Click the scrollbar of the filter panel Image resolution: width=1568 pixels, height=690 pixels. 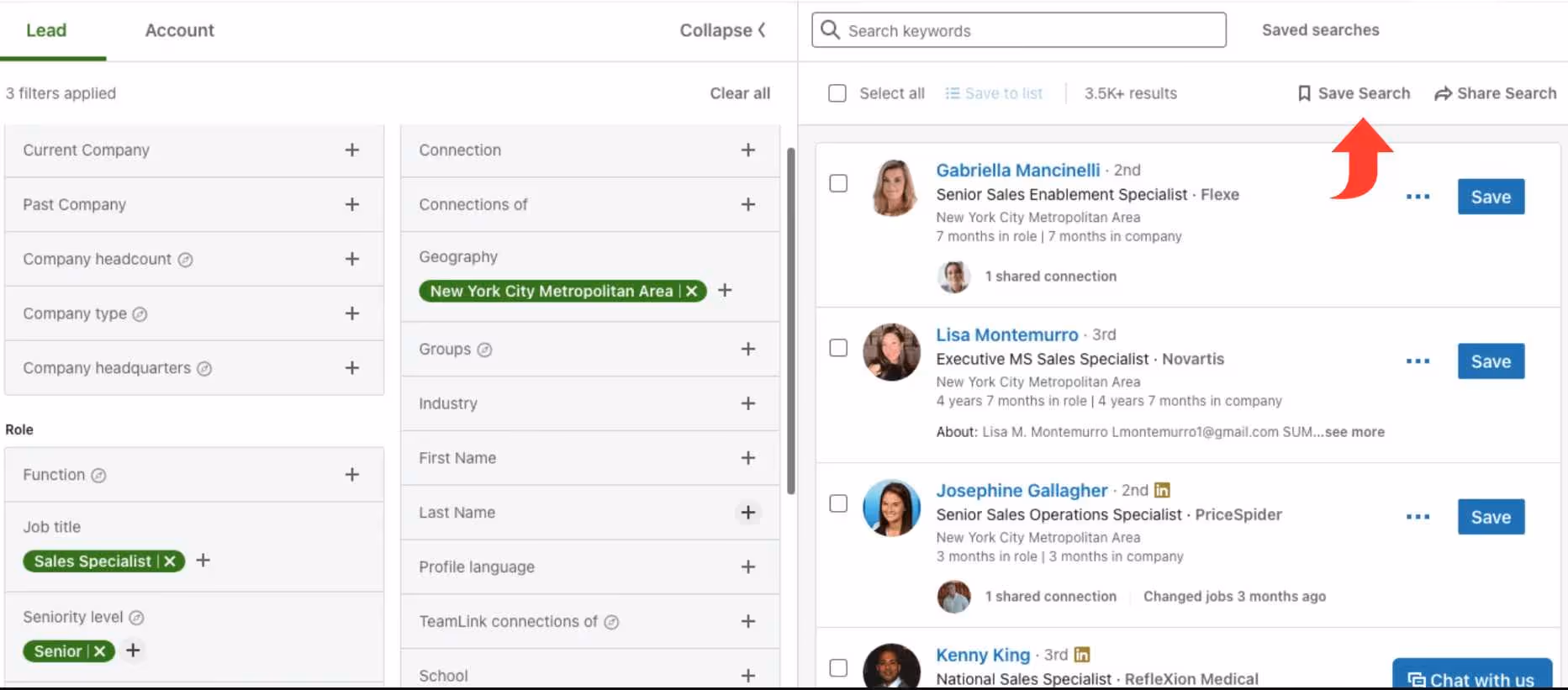coord(790,321)
